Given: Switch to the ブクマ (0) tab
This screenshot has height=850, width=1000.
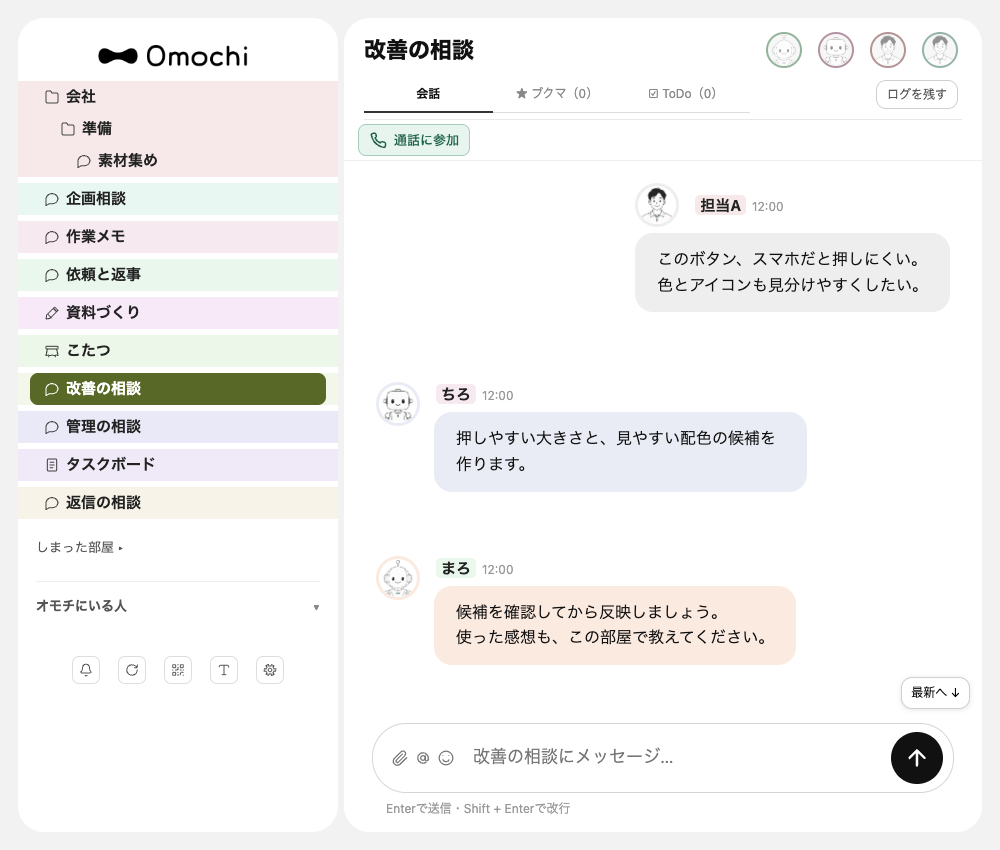Looking at the screenshot, I should 554,94.
